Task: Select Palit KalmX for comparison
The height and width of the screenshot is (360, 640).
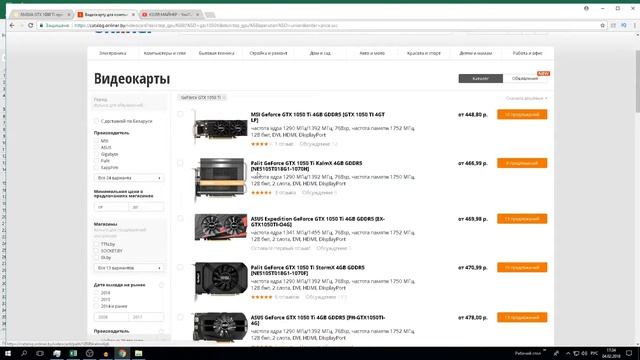Action: pyautogui.click(x=180, y=163)
